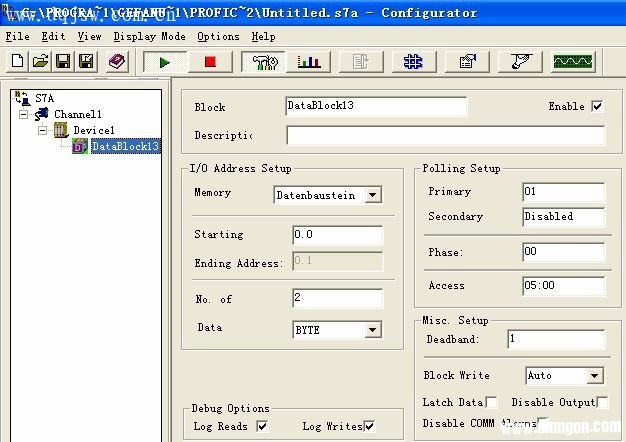Click the first Save disk icon
This screenshot has width=626, height=442.
63,62
